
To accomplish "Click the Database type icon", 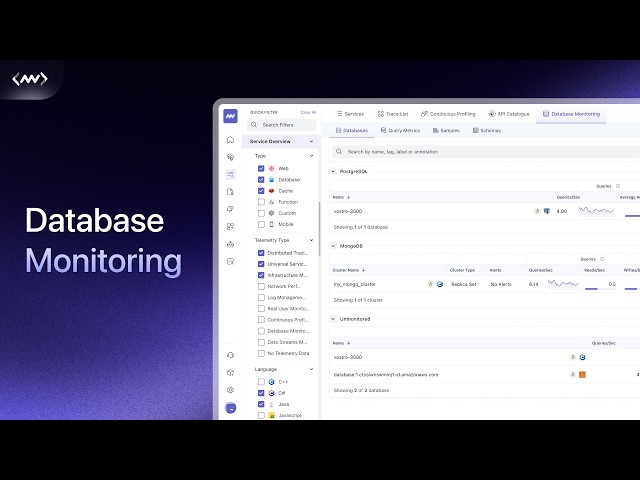I will pyautogui.click(x=271, y=180).
